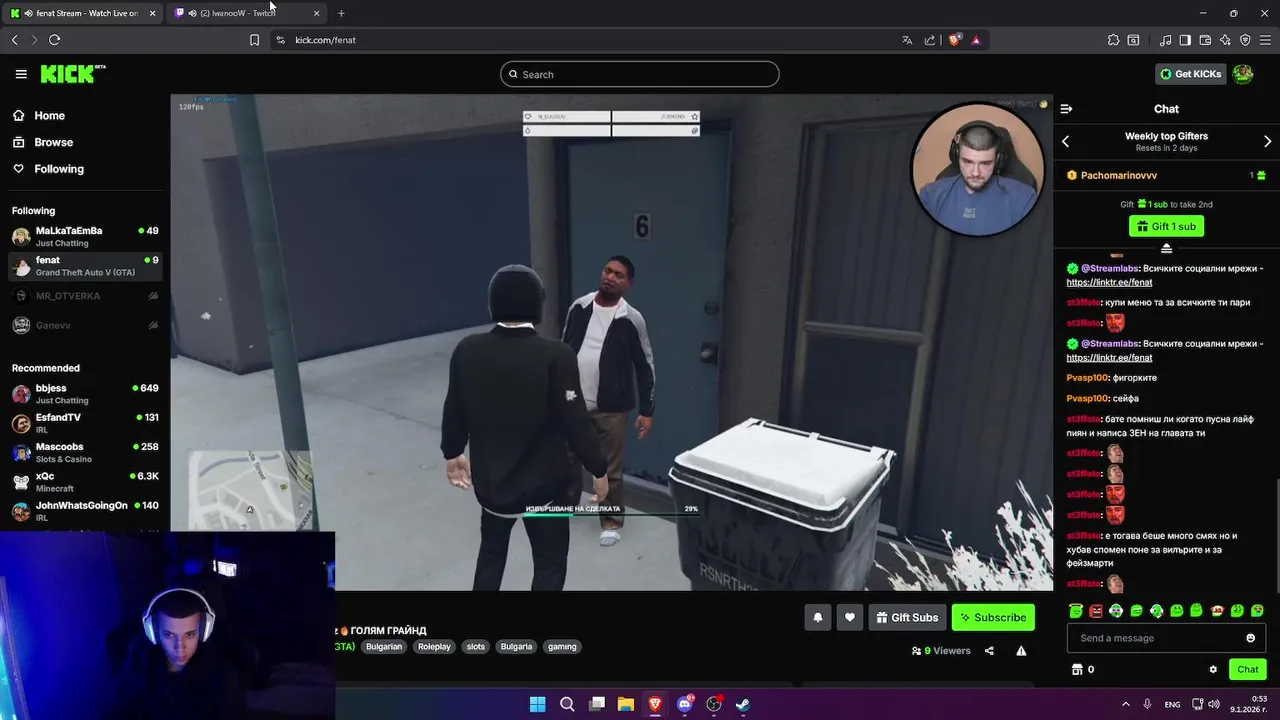
Task: Collapse the chat panel with arrow icon
Action: tap(1066, 109)
